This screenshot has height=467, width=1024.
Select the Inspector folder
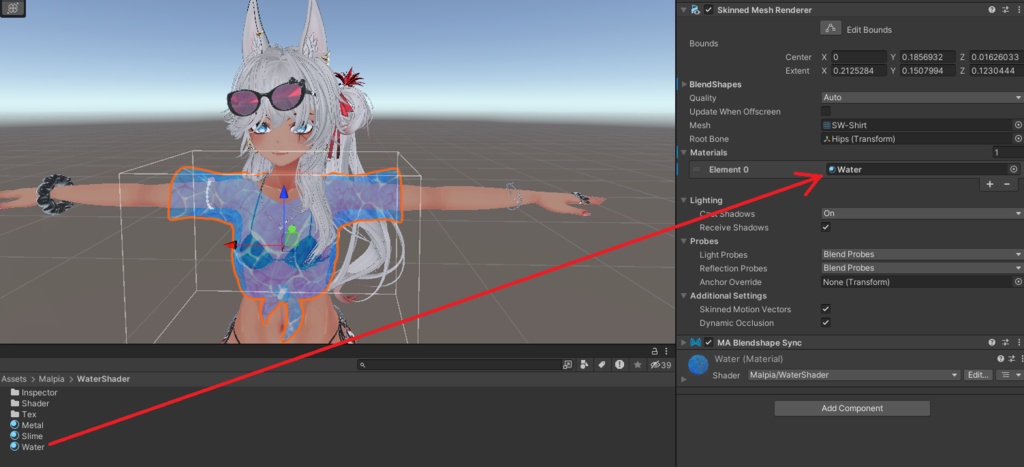34,393
